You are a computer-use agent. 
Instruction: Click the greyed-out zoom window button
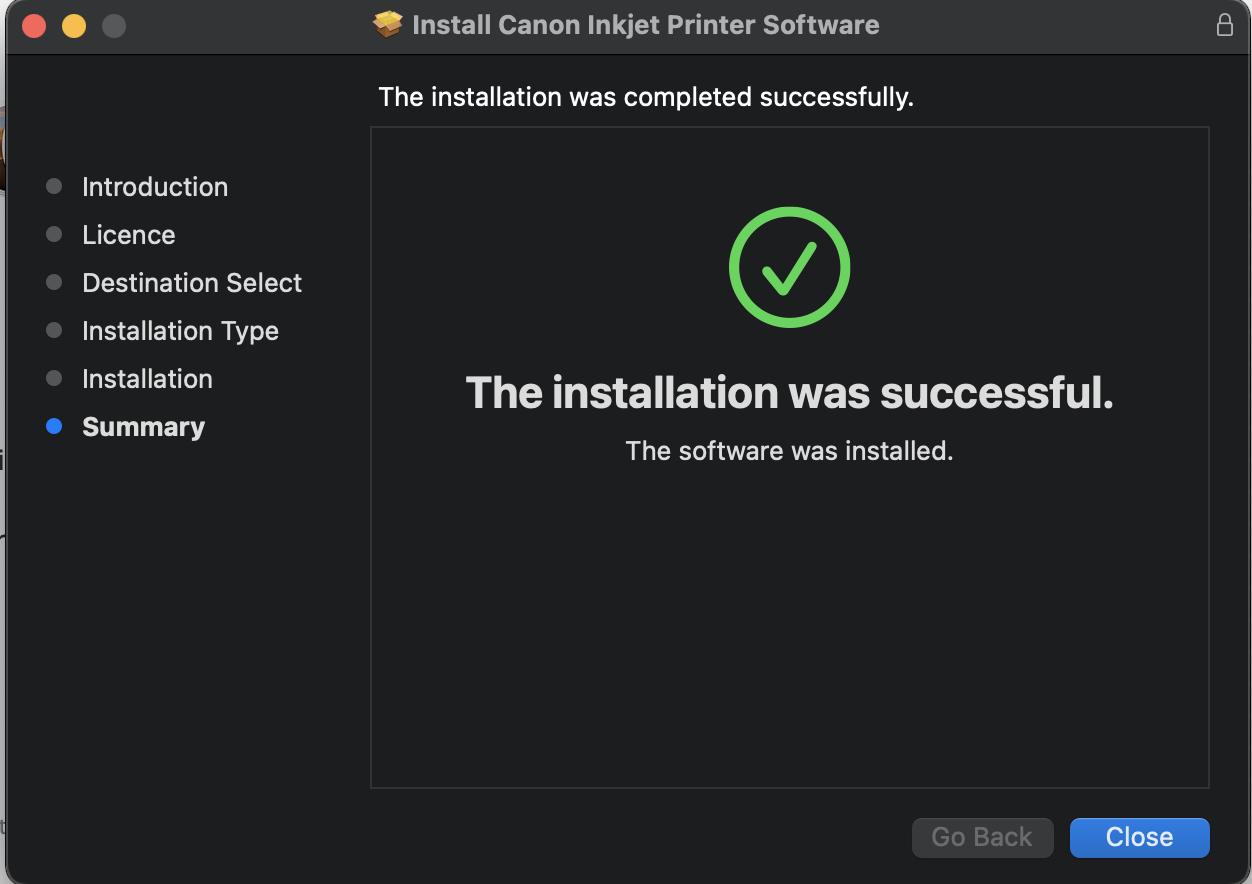coord(114,26)
